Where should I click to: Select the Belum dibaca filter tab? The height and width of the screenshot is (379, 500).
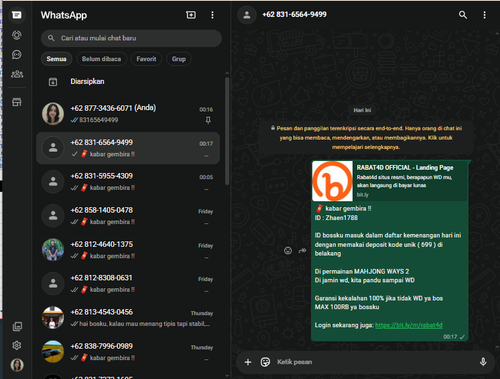[x=101, y=59]
